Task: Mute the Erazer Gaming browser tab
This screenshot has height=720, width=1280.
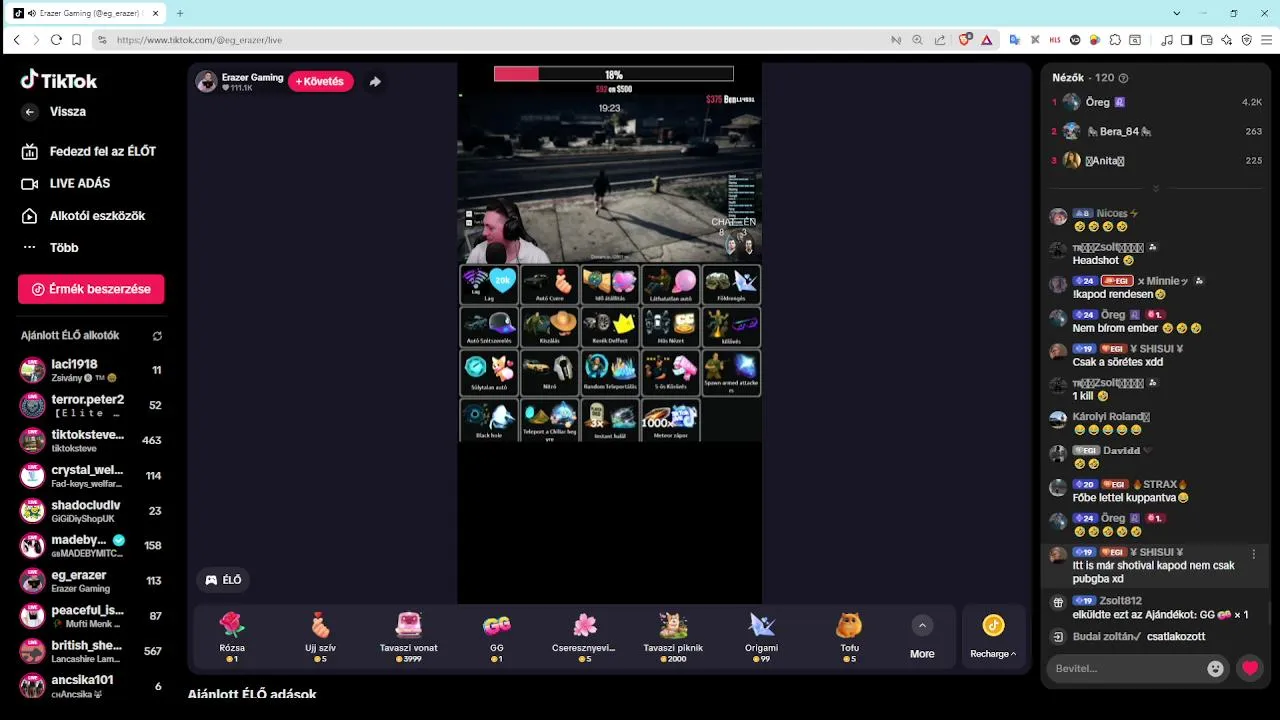Action: (x=33, y=13)
